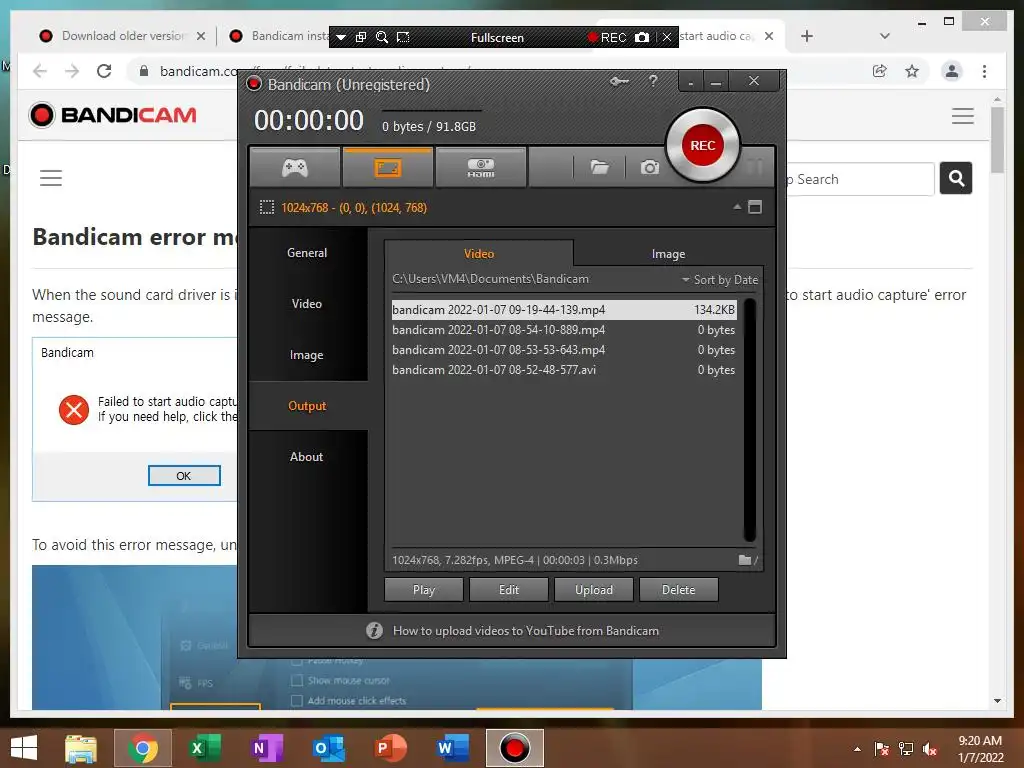This screenshot has height=768, width=1024.
Task: Select Game Recording mode gamepad icon
Action: click(295, 168)
